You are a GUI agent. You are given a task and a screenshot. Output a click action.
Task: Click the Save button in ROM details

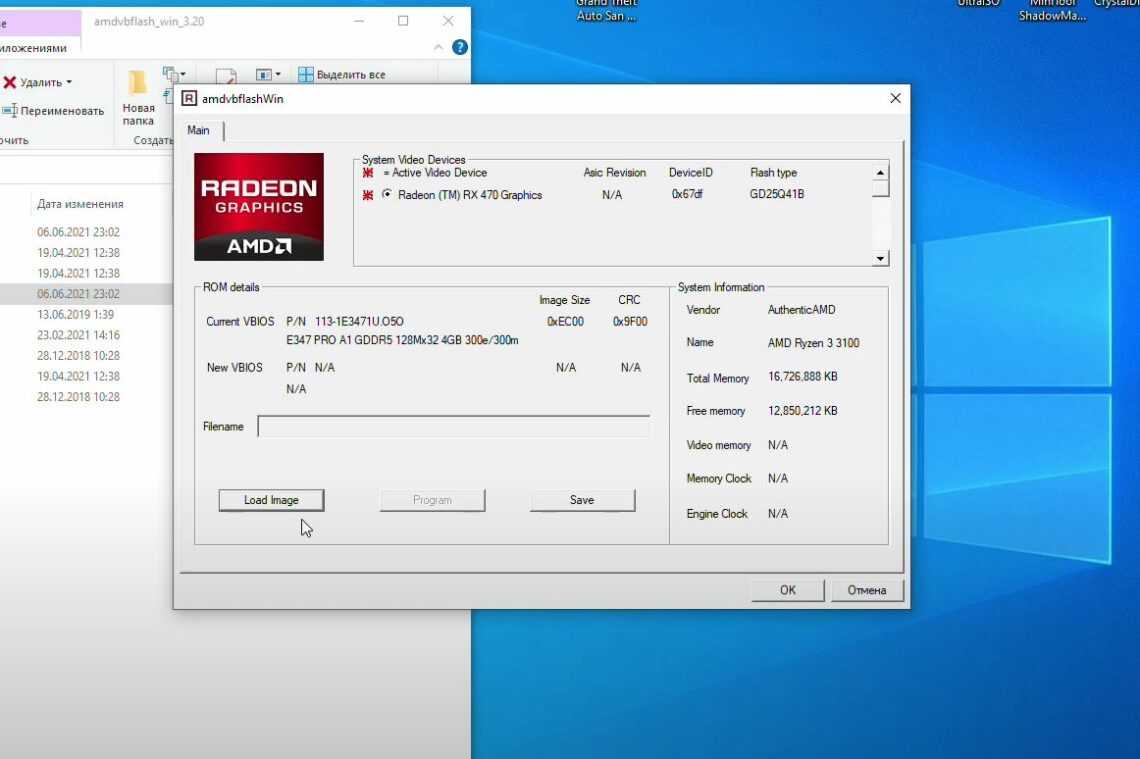tap(582, 500)
